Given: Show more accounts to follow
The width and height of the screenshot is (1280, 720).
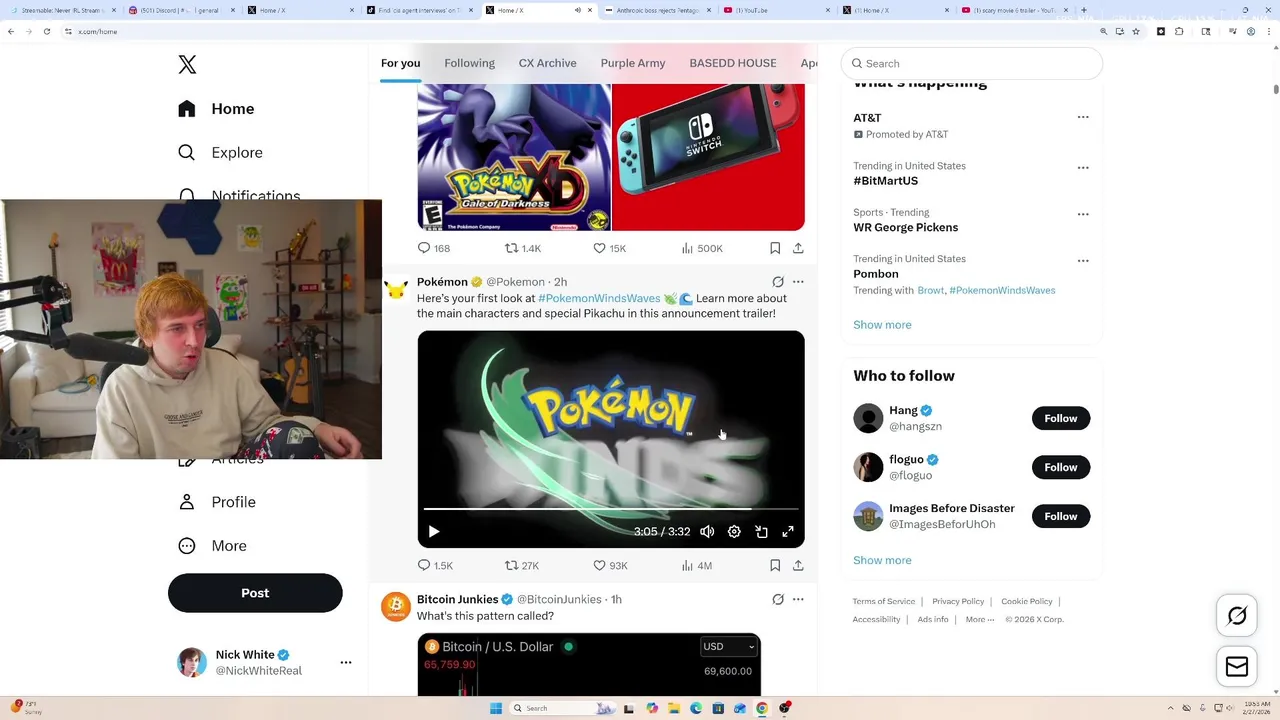Looking at the screenshot, I should 882,560.
